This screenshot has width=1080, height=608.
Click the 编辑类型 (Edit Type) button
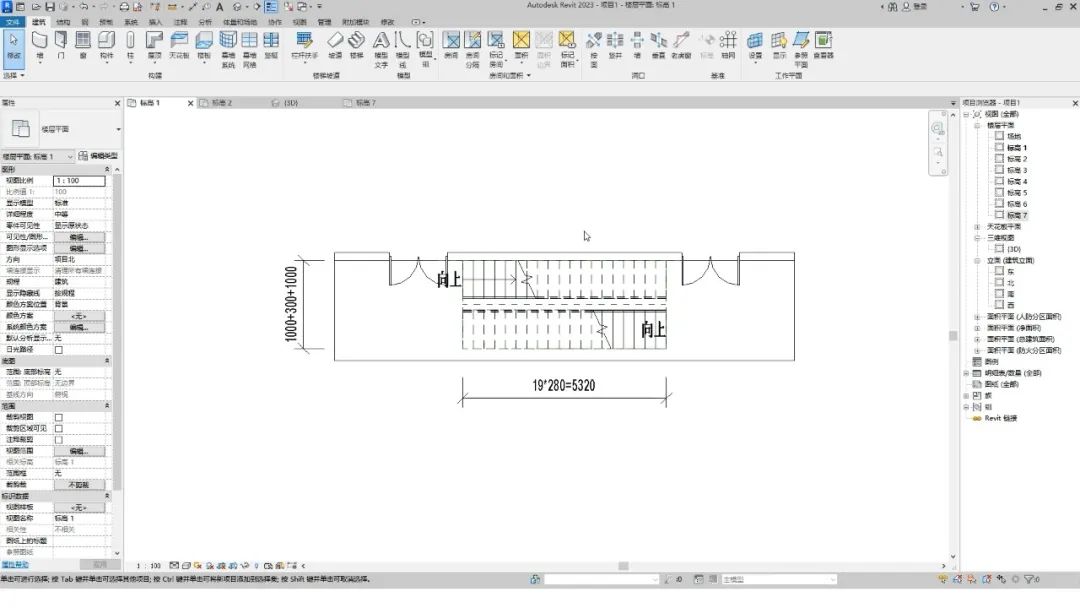click(98, 156)
